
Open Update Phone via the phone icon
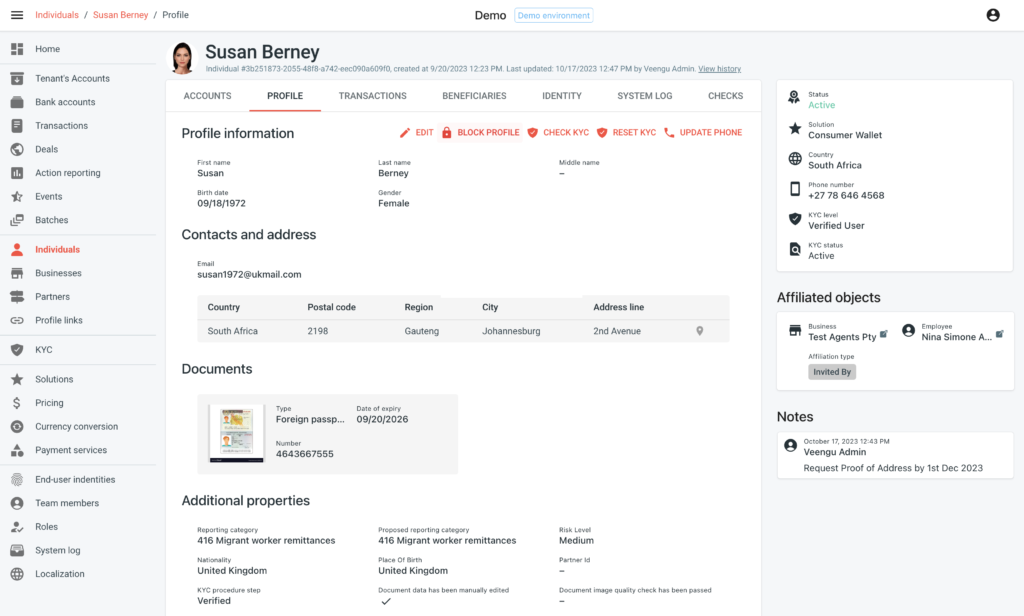coord(670,132)
